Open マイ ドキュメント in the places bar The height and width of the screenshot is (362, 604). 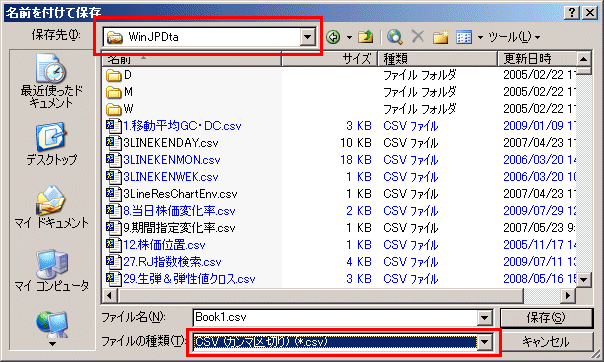51,207
